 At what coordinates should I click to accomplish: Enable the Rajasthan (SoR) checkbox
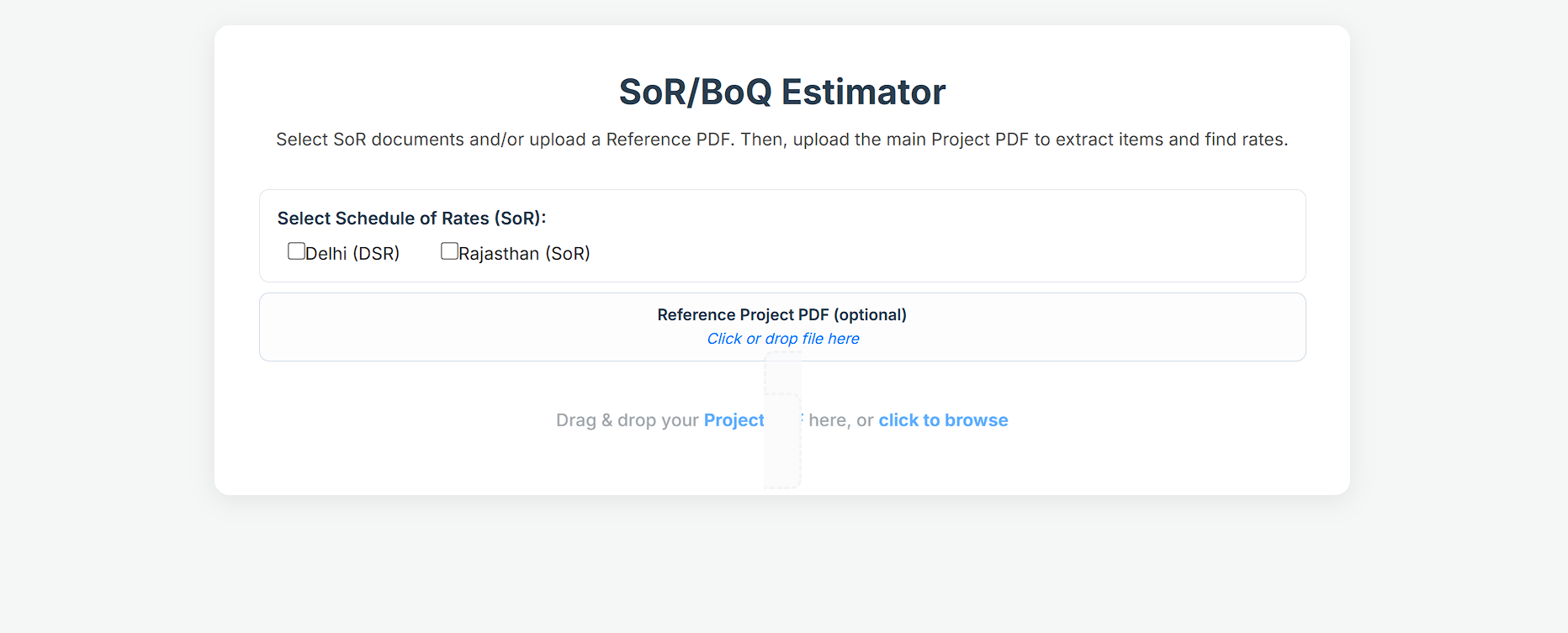point(449,251)
